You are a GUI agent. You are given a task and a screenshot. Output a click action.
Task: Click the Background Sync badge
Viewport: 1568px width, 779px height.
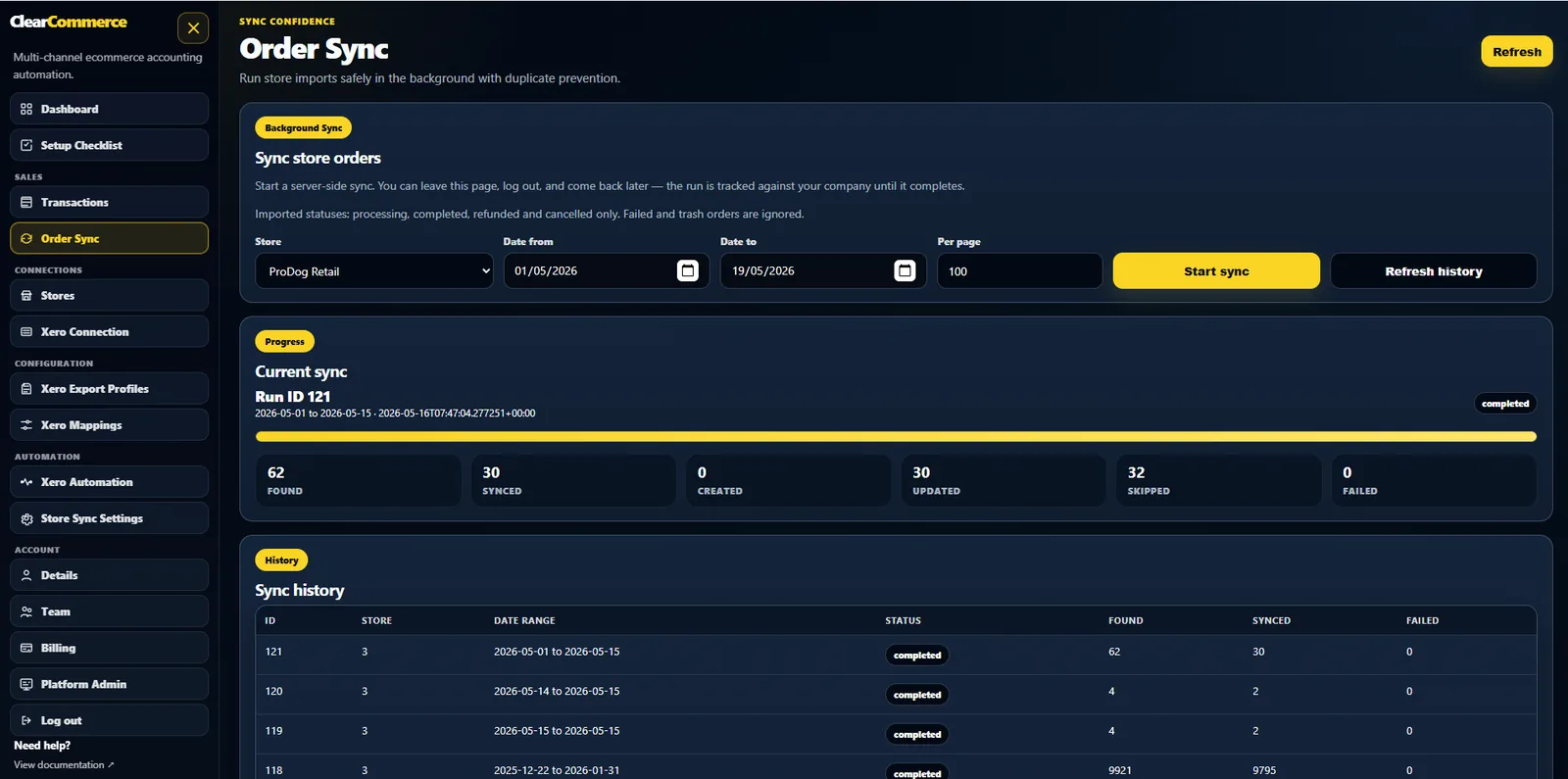pyautogui.click(x=304, y=128)
